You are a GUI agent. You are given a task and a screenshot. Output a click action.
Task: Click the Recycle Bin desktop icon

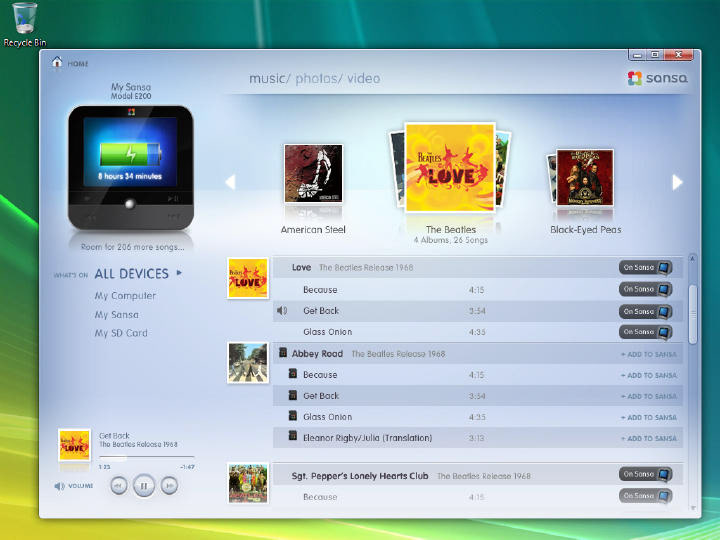(26, 20)
